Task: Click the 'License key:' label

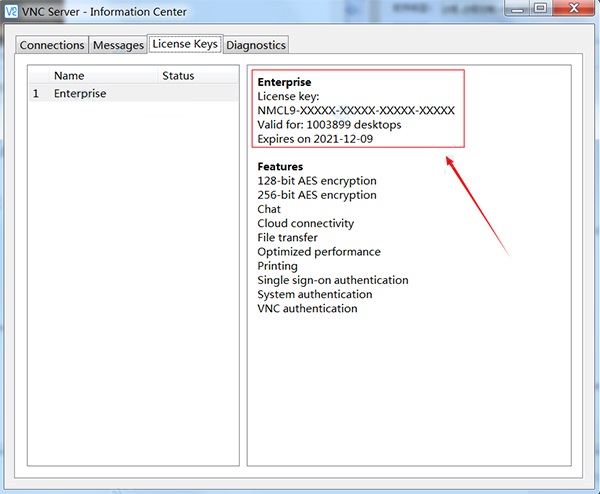Action: pyautogui.click(x=288, y=96)
